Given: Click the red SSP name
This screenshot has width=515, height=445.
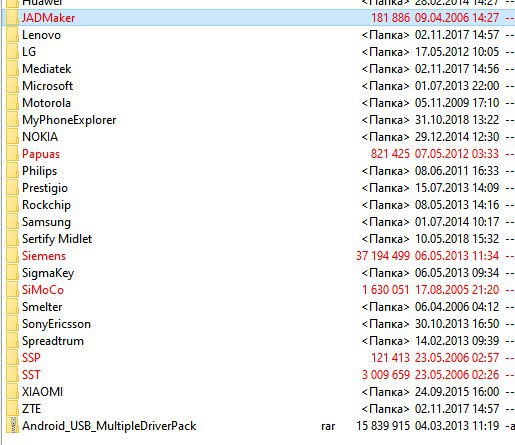Looking at the screenshot, I should point(31,358).
